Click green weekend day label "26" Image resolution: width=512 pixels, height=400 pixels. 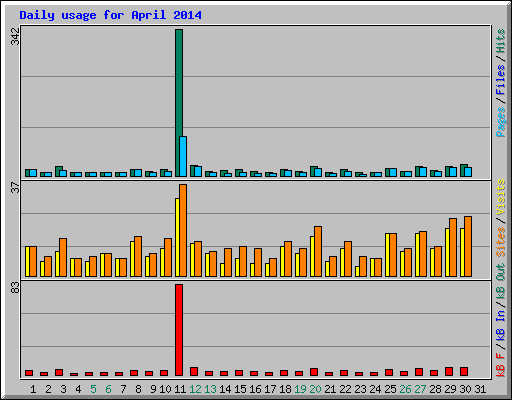click(405, 389)
